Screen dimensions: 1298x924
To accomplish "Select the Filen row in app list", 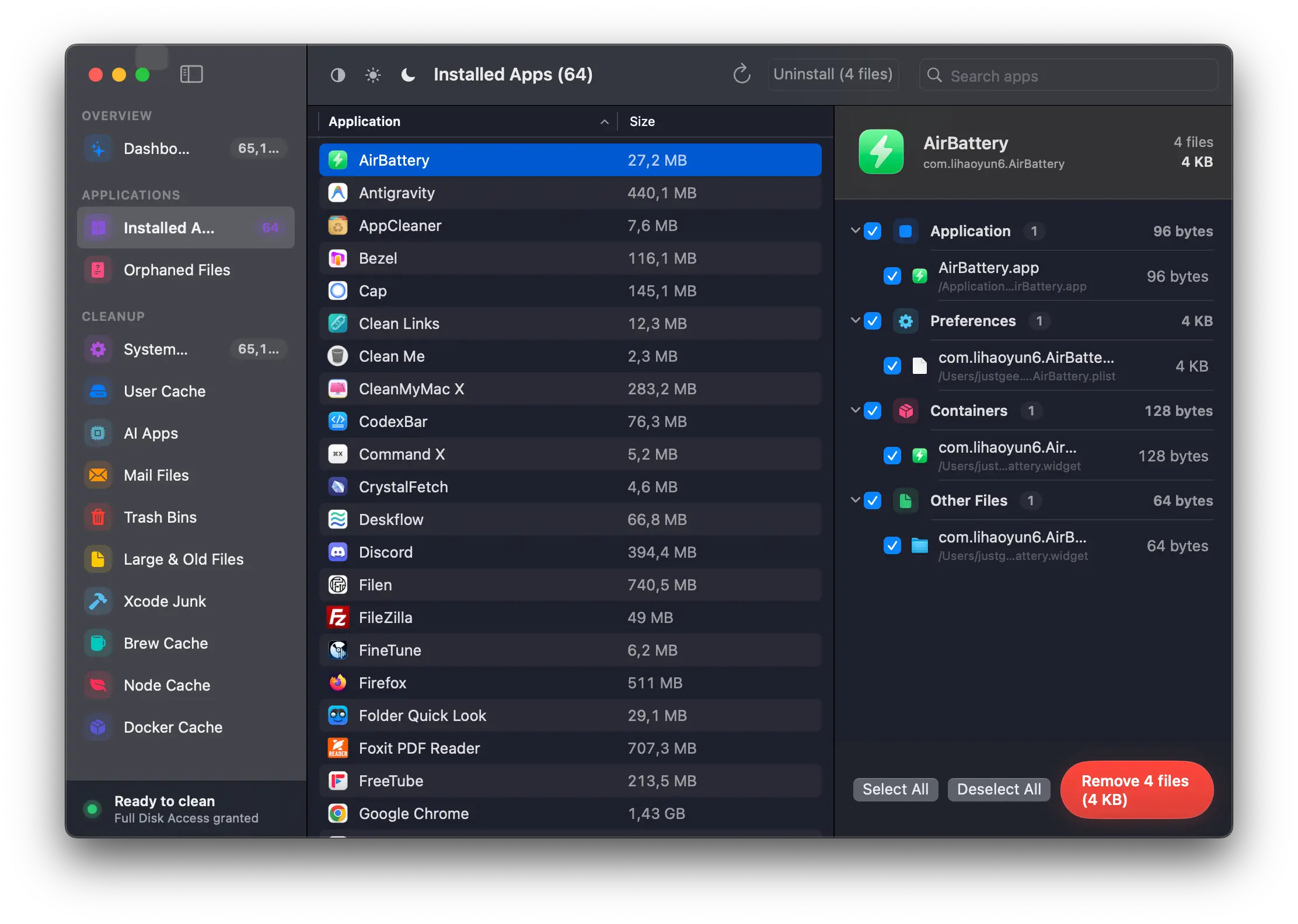I will click(x=570, y=584).
